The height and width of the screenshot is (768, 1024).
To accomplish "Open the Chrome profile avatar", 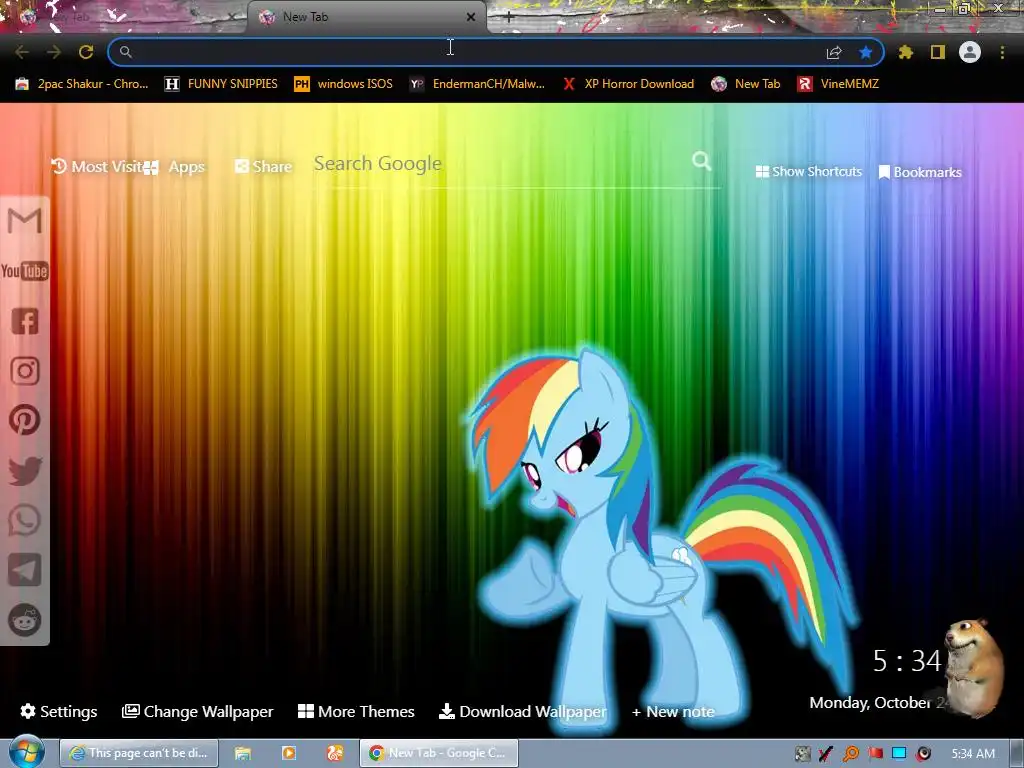I will coord(970,52).
